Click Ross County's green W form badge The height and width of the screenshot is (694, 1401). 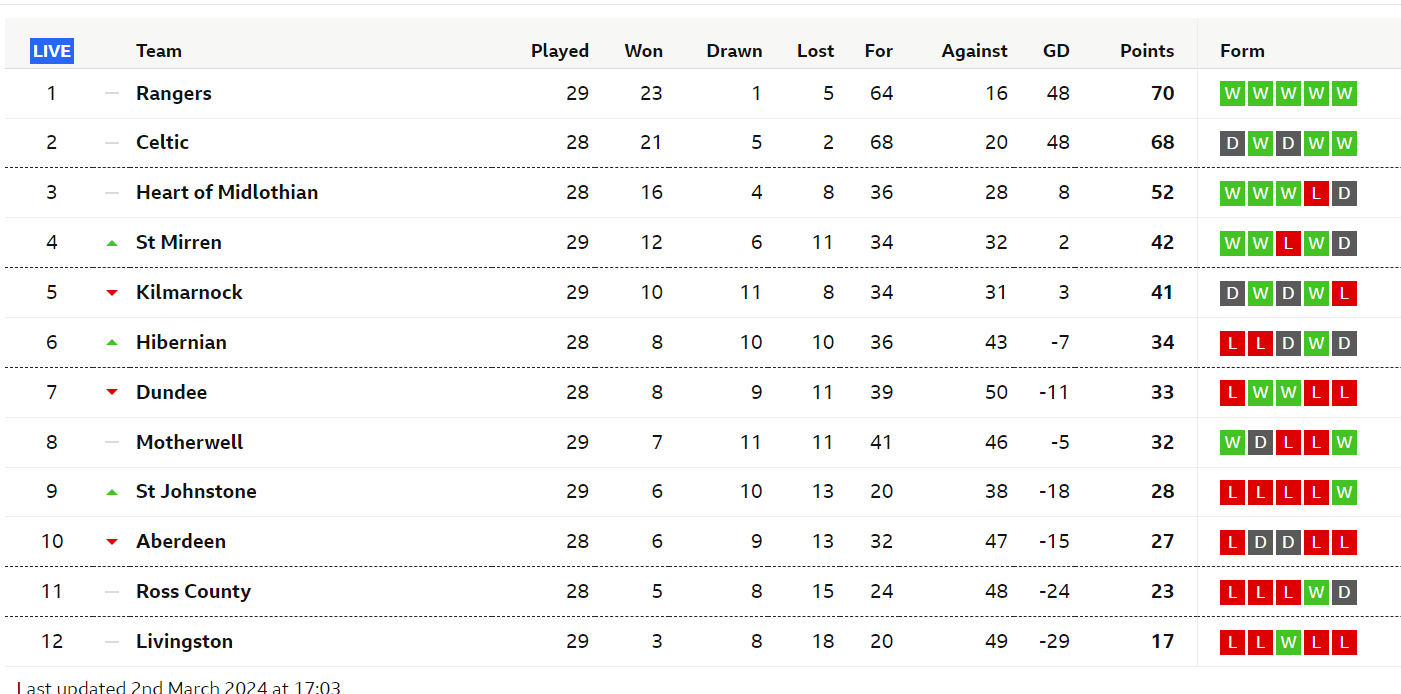(x=1316, y=592)
